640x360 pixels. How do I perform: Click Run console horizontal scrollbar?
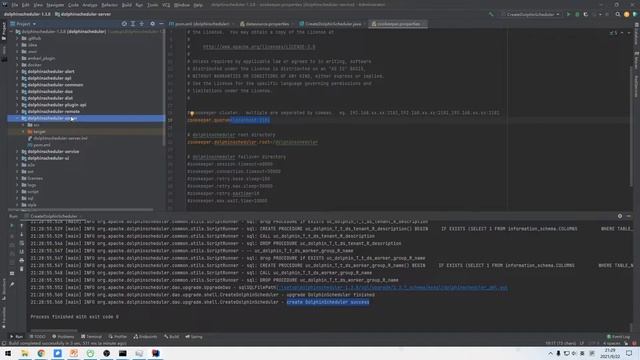(x=54, y=330)
